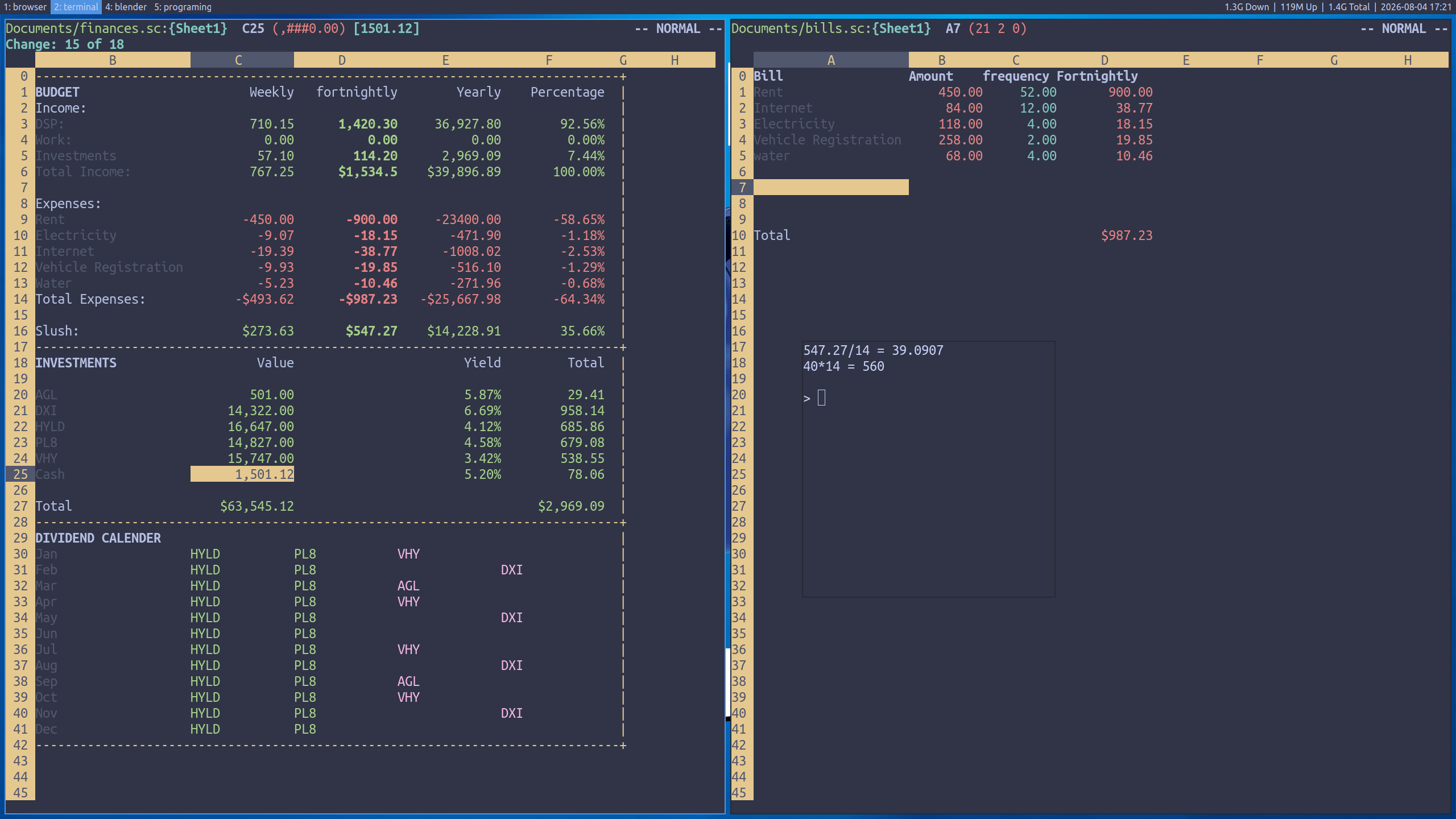Click column header C in finances sheet

[238, 60]
